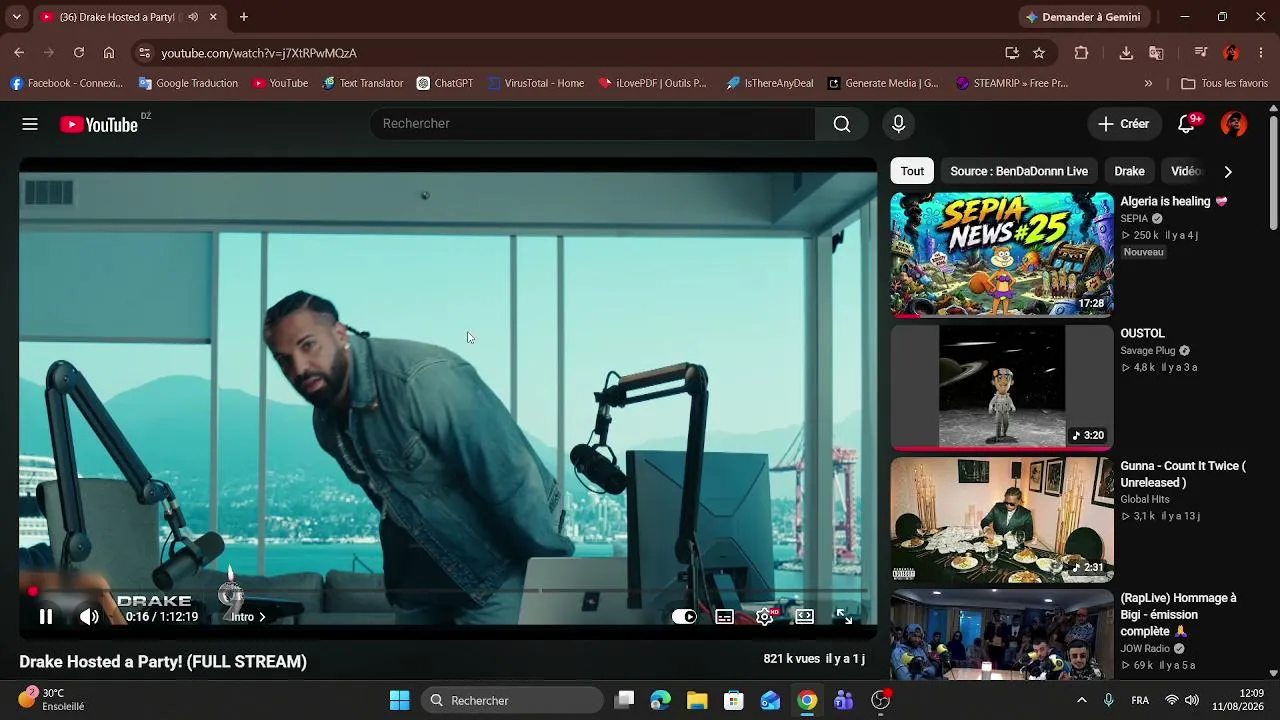
Task: Open the media controls icon in Chrome toolbar
Action: coord(1201,53)
